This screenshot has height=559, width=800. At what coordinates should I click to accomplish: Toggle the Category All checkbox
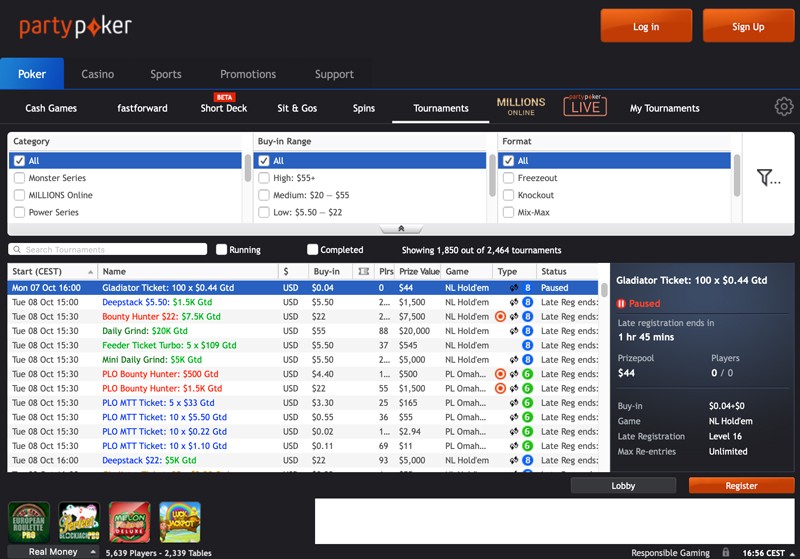click(19, 161)
